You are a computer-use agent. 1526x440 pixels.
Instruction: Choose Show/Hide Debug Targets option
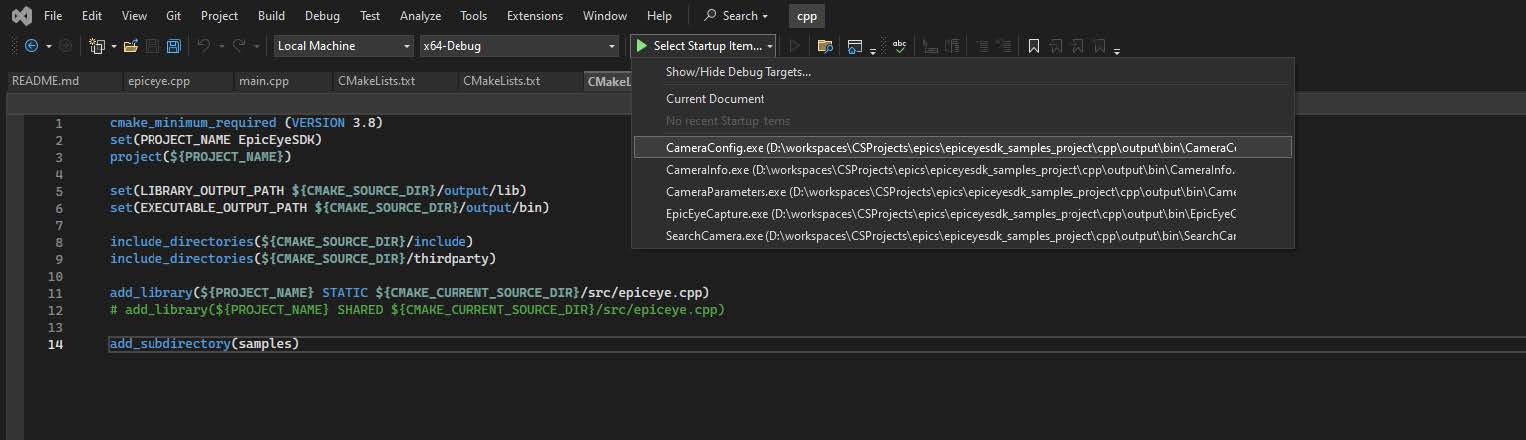pyautogui.click(x=738, y=72)
